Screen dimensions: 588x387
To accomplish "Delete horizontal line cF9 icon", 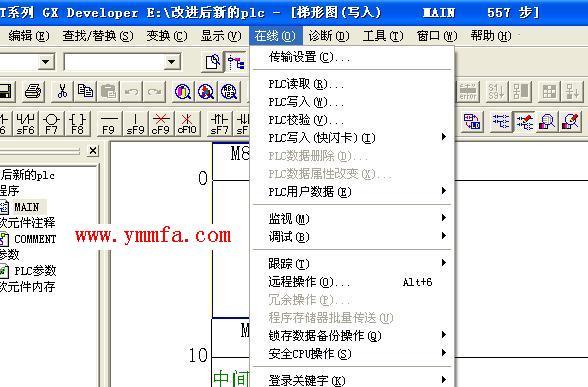I will [x=161, y=123].
